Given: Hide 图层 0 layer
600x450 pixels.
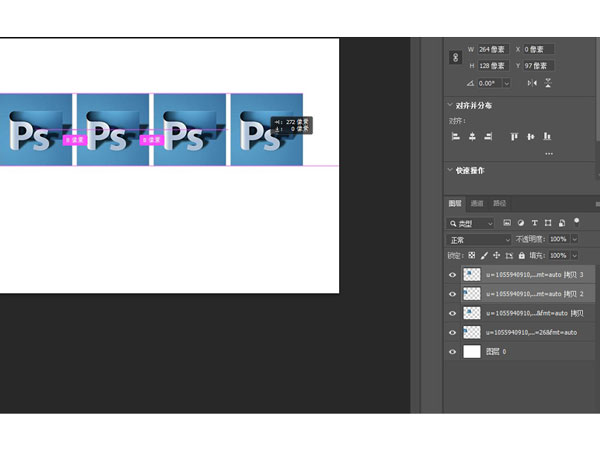Looking at the screenshot, I should point(452,351).
